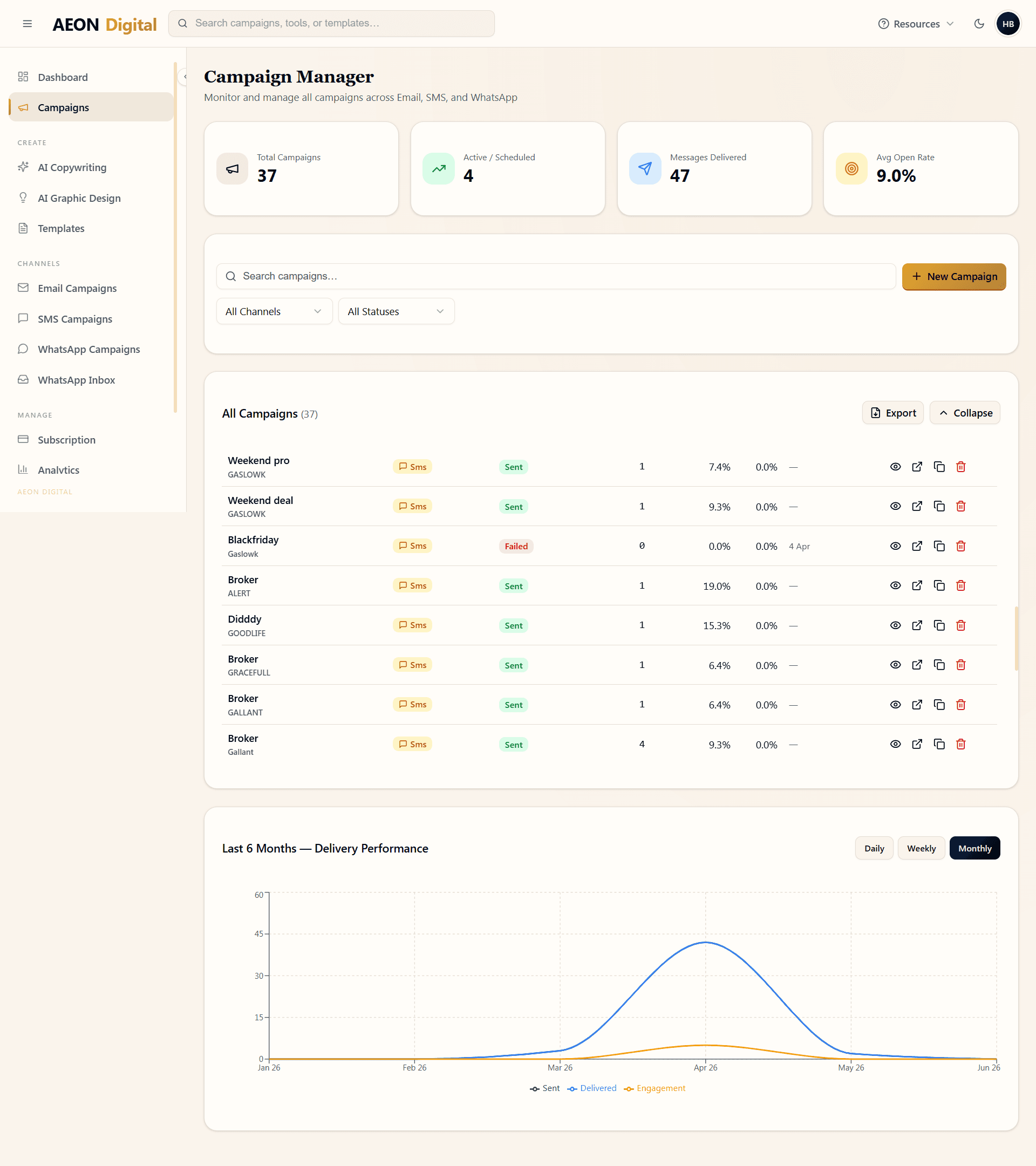This screenshot has height=1166, width=1036.
Task: Collapse the sidebar with arrow handle
Action: [184, 77]
